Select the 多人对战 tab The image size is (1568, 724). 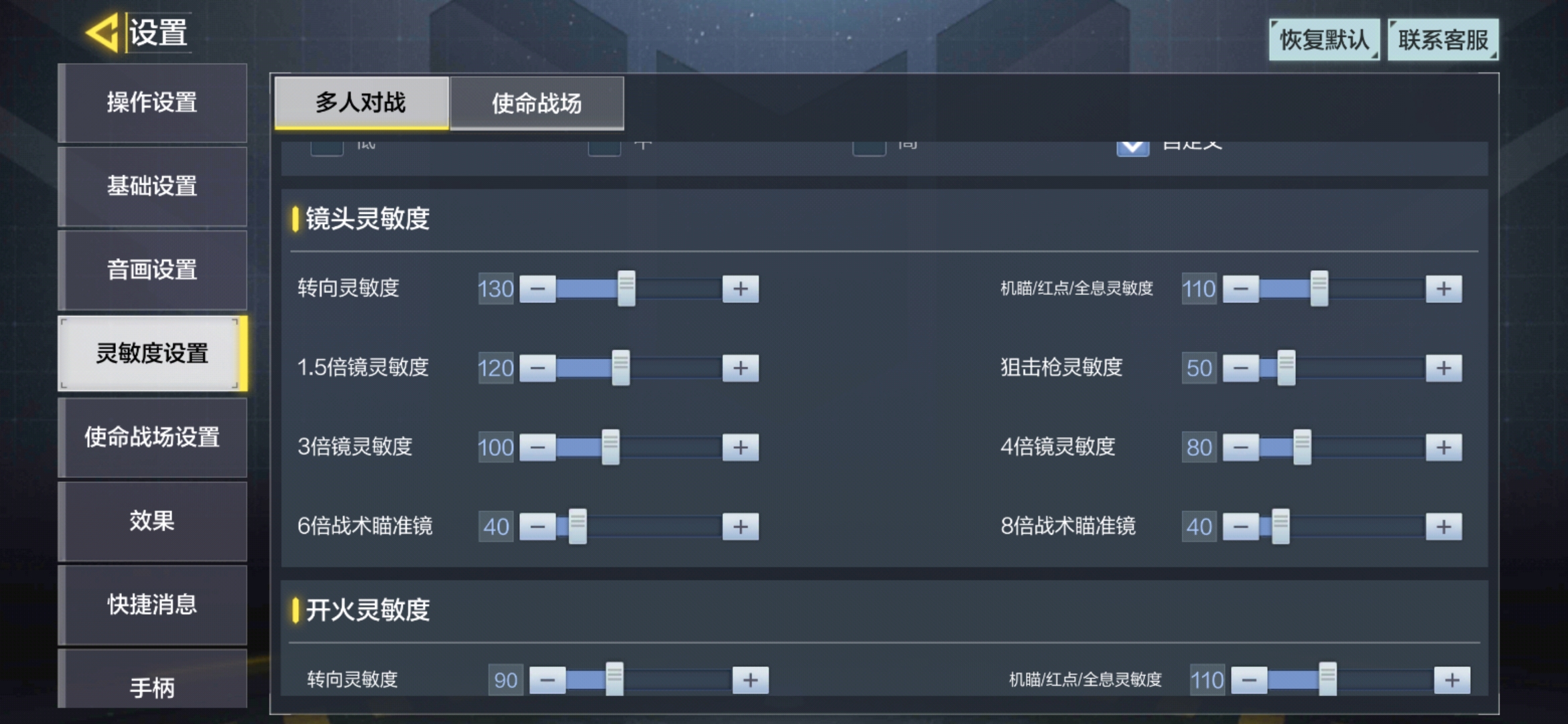tap(361, 103)
